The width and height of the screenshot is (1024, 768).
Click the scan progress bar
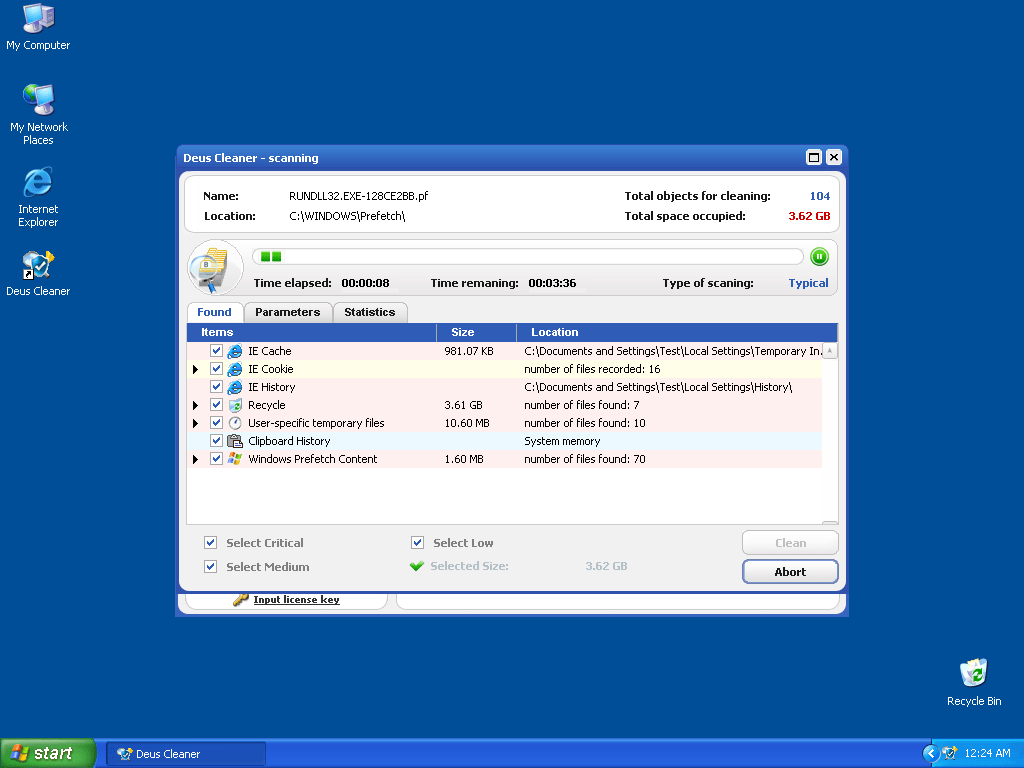click(x=527, y=257)
